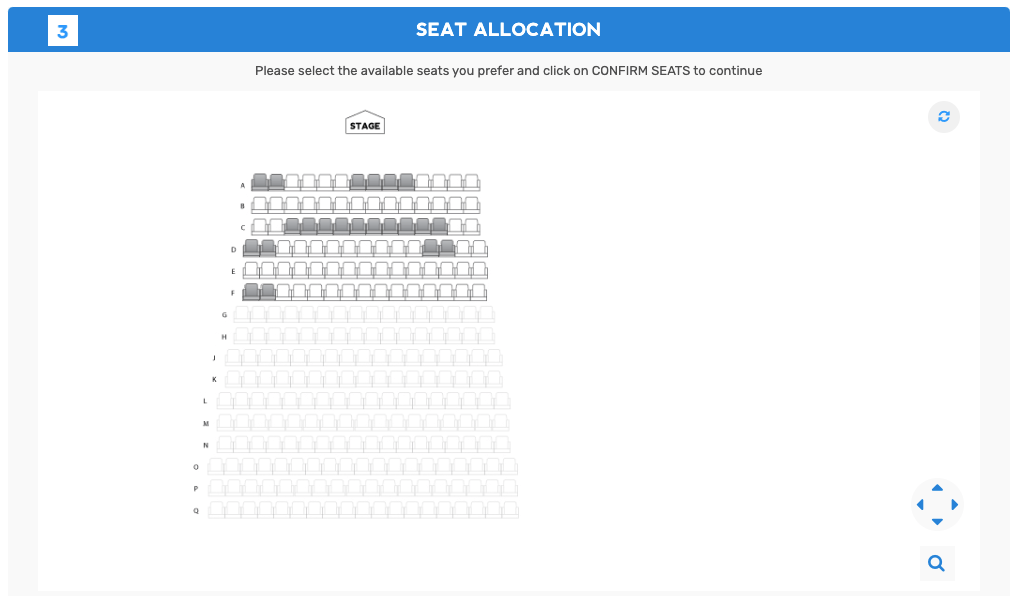The image size is (1023, 596).
Task: Pick the leftmost seat in row E
Action: tap(251, 270)
